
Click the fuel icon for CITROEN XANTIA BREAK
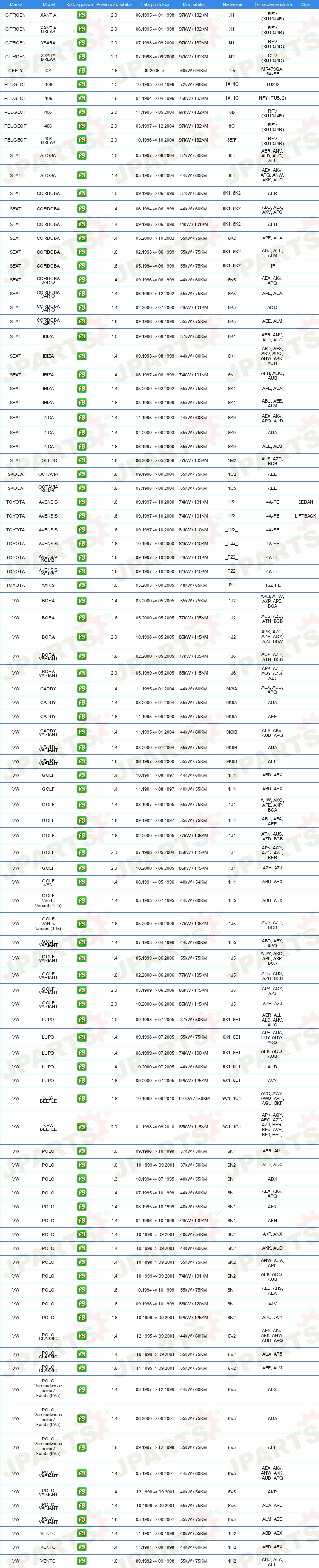coord(82,29)
